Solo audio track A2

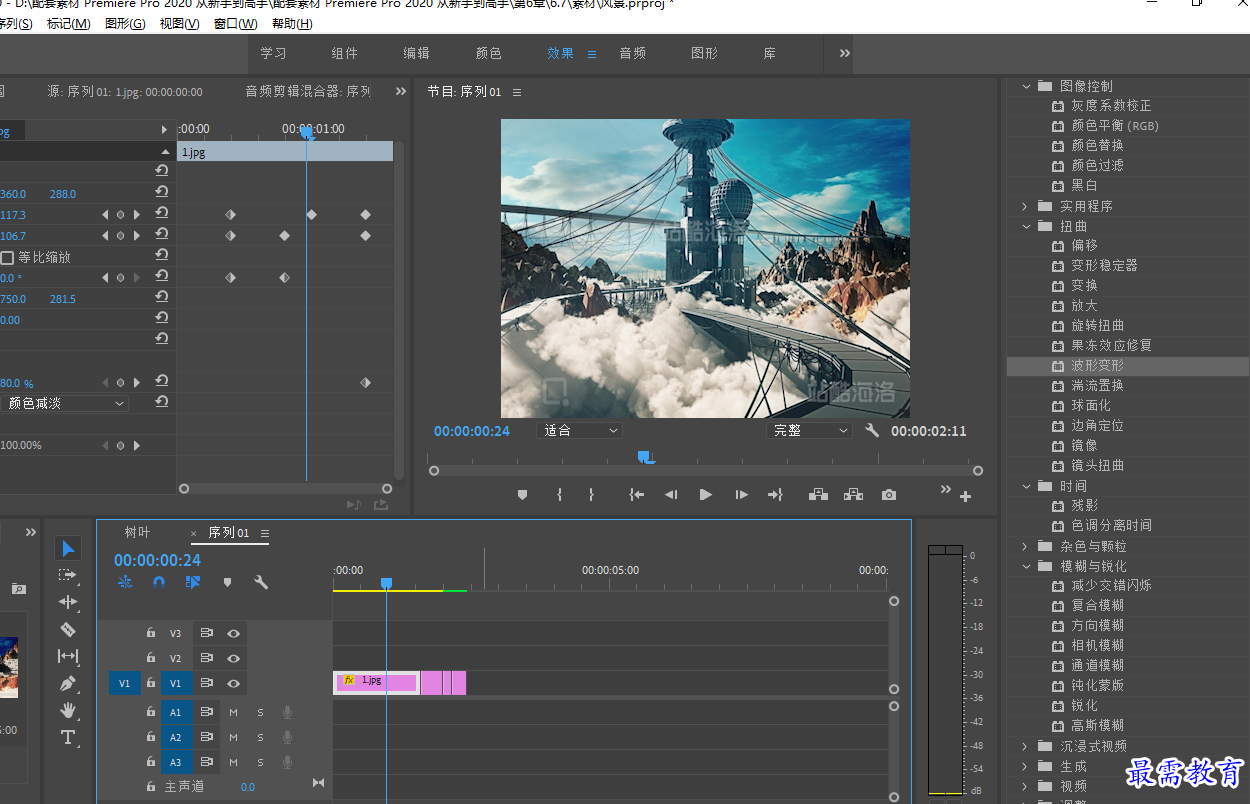tap(260, 737)
